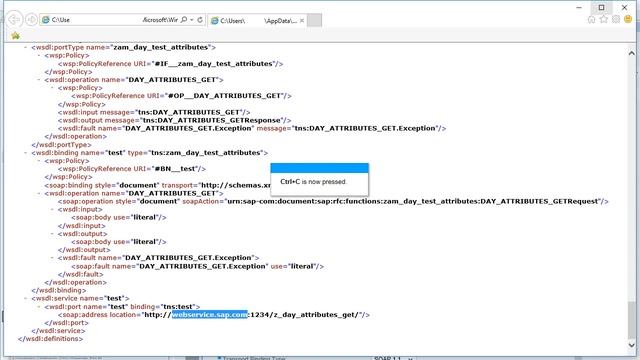This screenshot has height=360, width=640.
Task: Click ":1234/z_day_attributes_get/" in soap:address
Action: pyautogui.click(x=303, y=314)
